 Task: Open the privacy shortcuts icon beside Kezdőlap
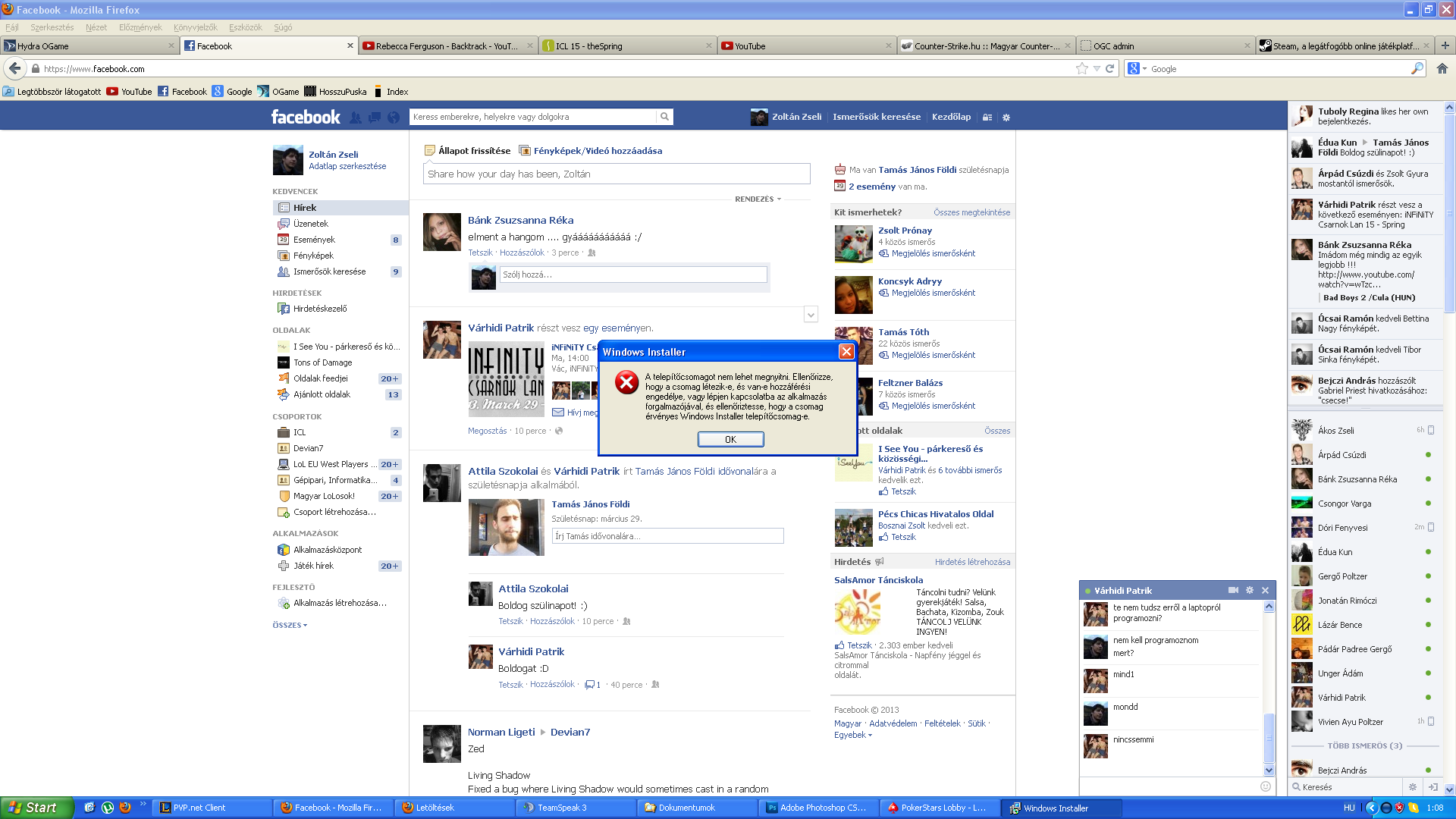(x=987, y=118)
